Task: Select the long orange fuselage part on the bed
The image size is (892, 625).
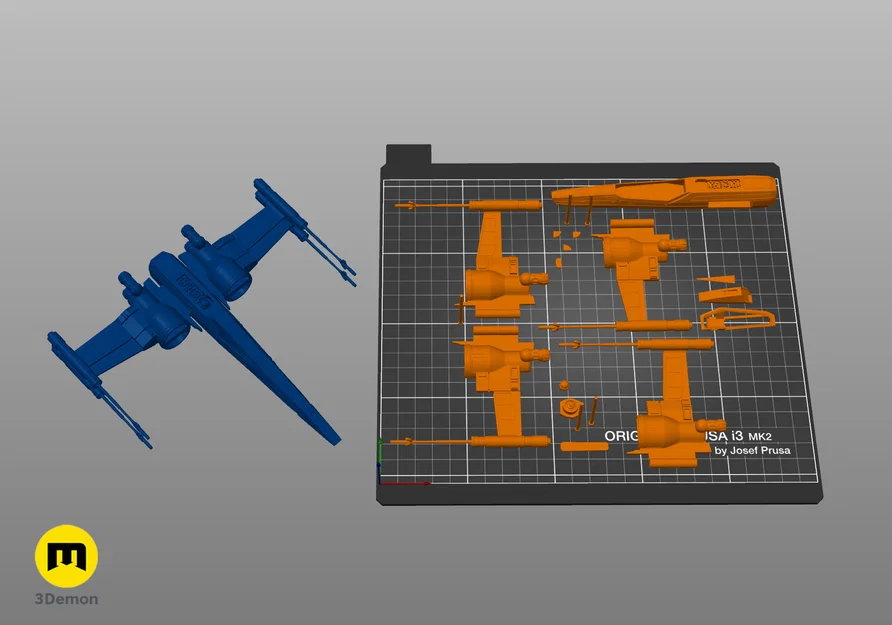Action: 664,191
